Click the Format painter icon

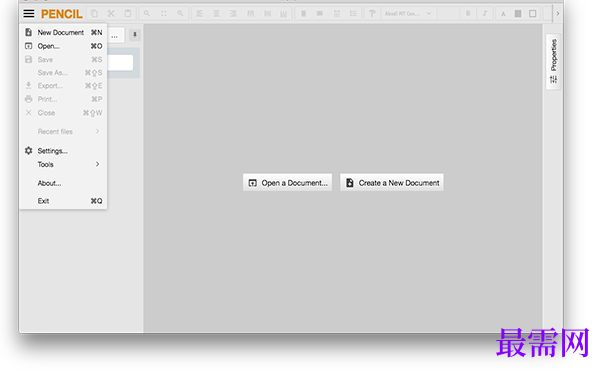372,14
